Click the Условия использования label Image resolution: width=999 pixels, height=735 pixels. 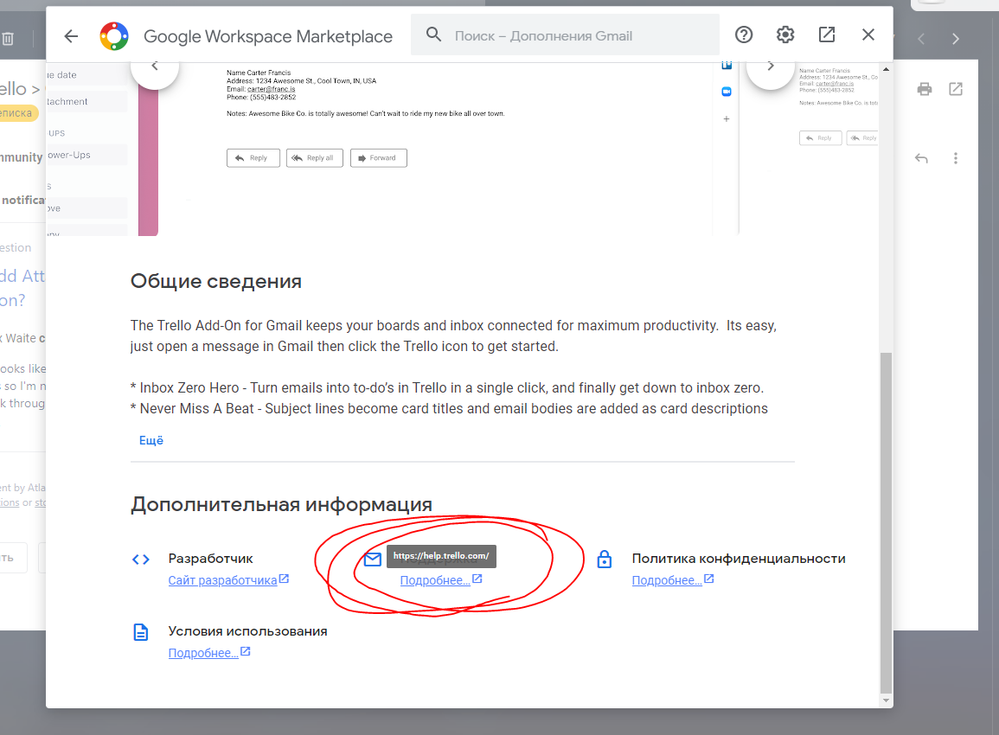(248, 631)
